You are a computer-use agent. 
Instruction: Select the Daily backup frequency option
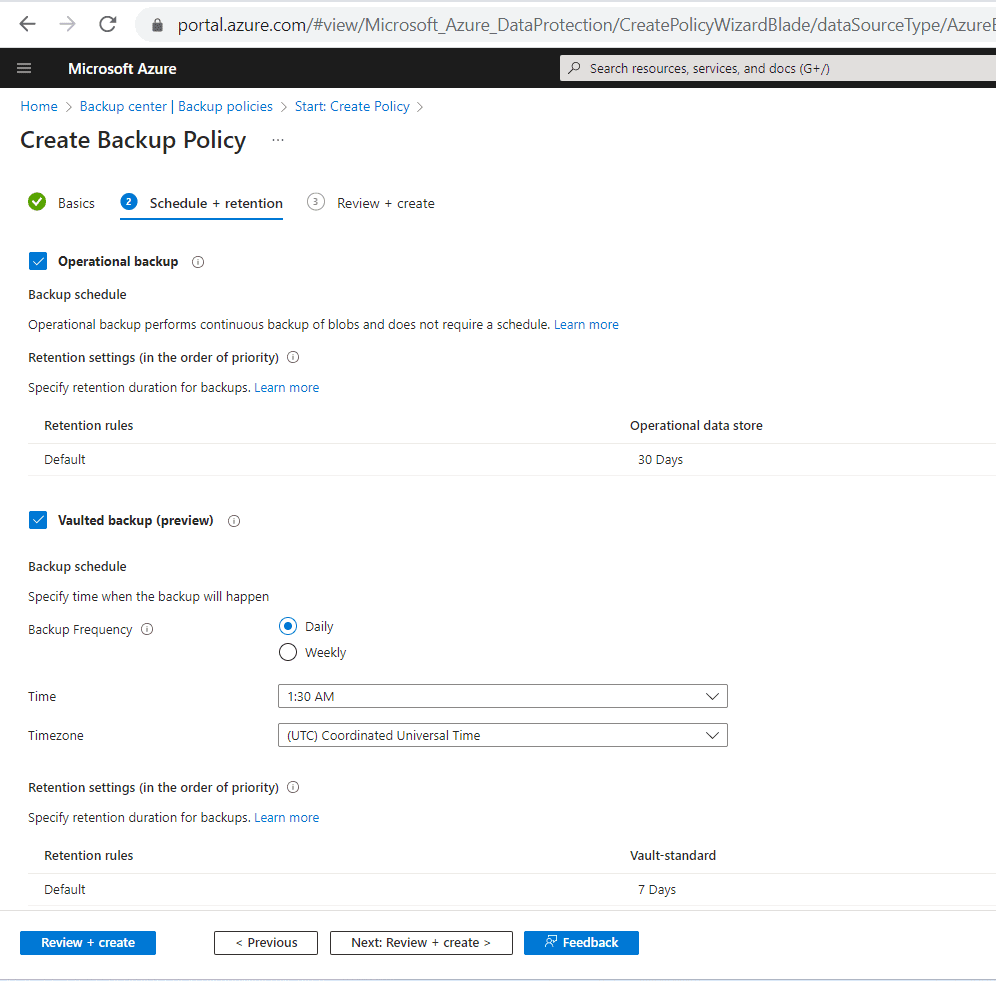tap(288, 626)
